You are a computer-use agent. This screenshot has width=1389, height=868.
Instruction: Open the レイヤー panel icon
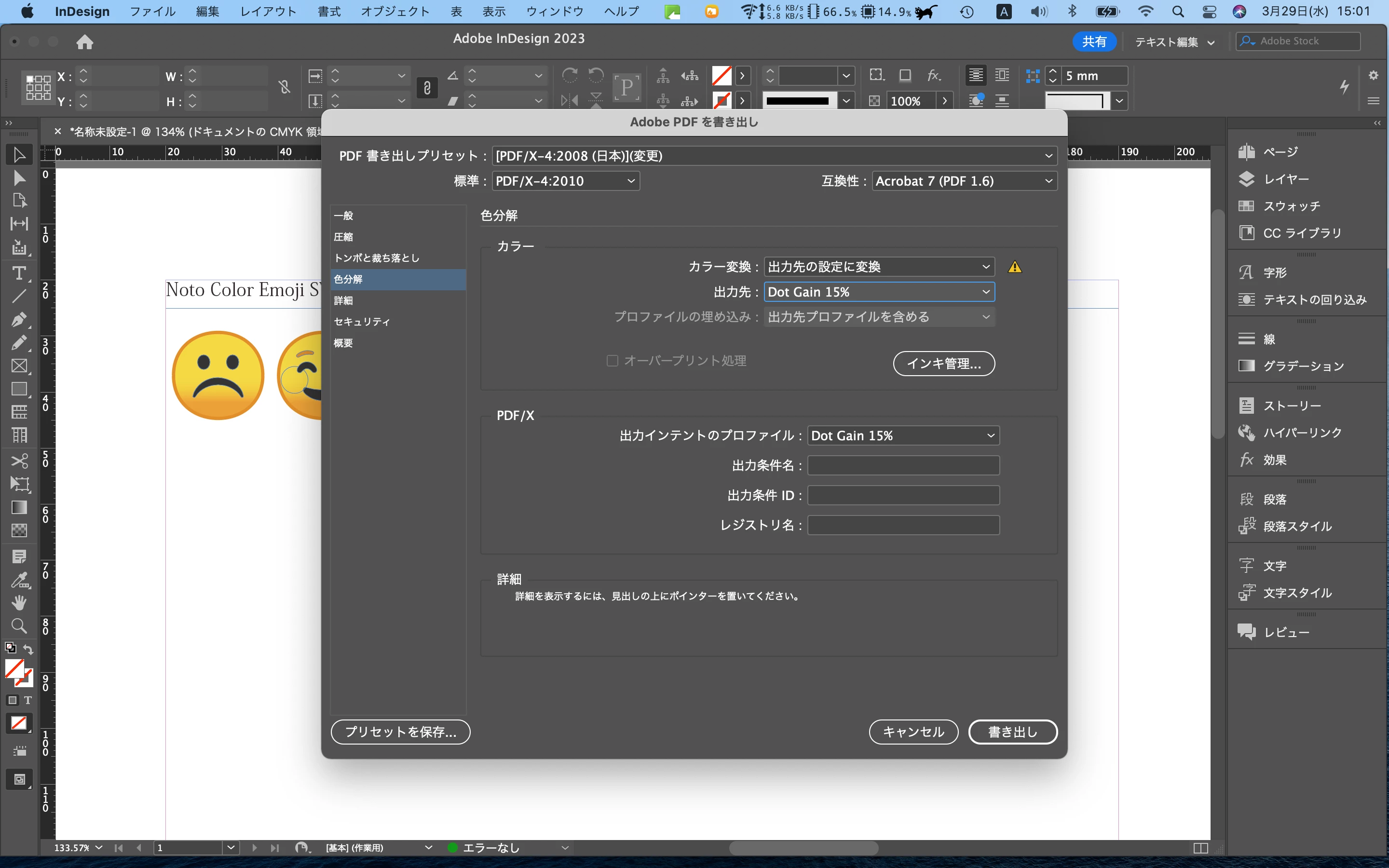(1246, 179)
